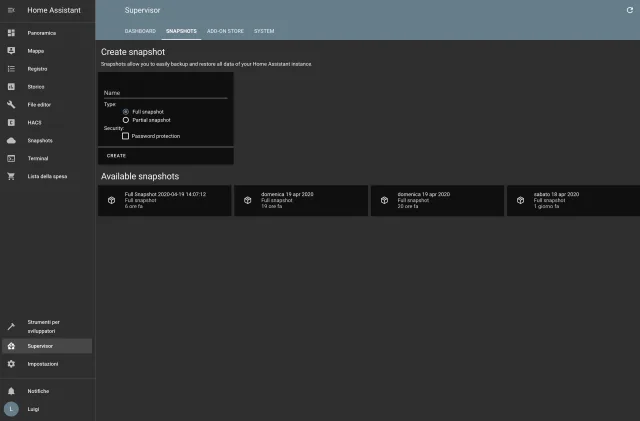This screenshot has height=421, width=640.
Task: Collapse the sidebar with the hamburger menu icon
Action: pos(11,10)
